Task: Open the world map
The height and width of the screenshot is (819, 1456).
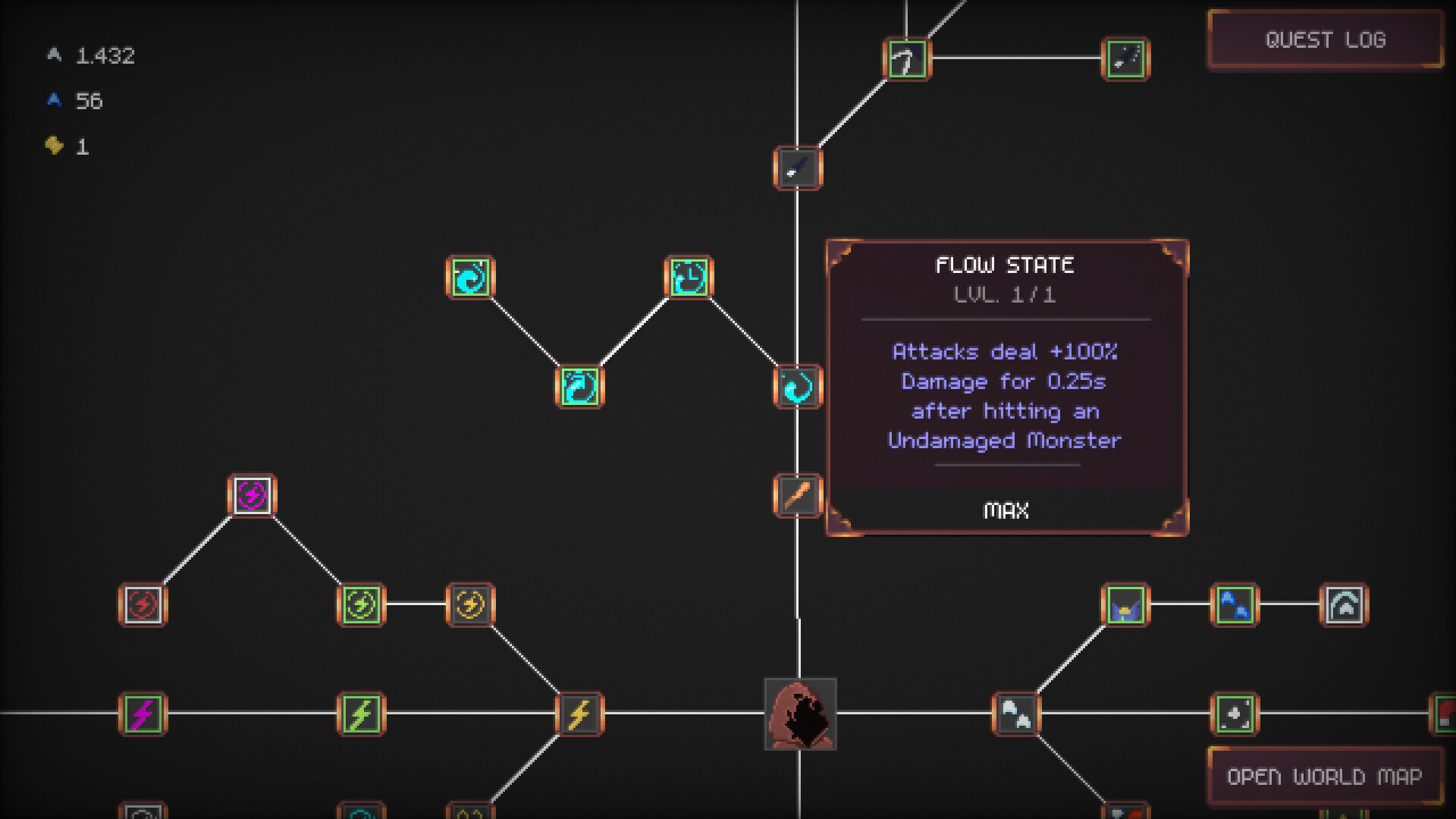Action: [1324, 777]
